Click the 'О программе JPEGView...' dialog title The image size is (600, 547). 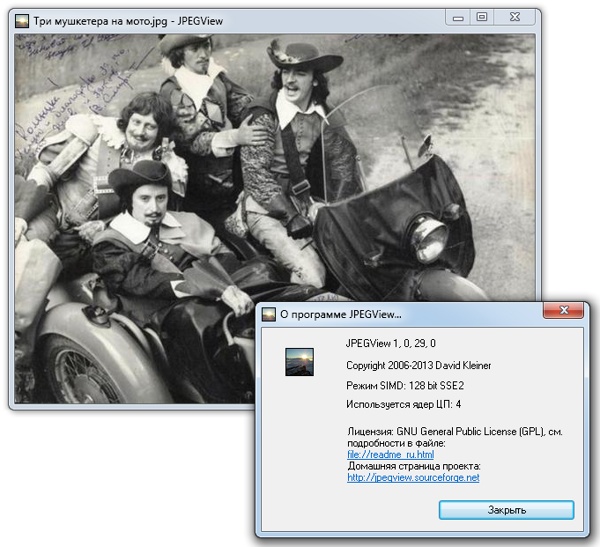[x=341, y=314]
